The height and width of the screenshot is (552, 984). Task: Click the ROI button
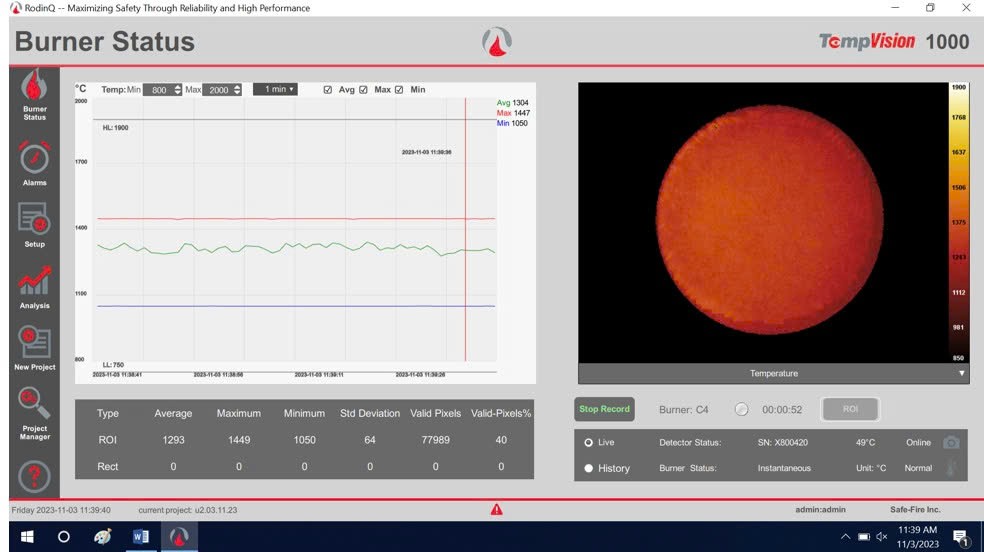pos(850,409)
